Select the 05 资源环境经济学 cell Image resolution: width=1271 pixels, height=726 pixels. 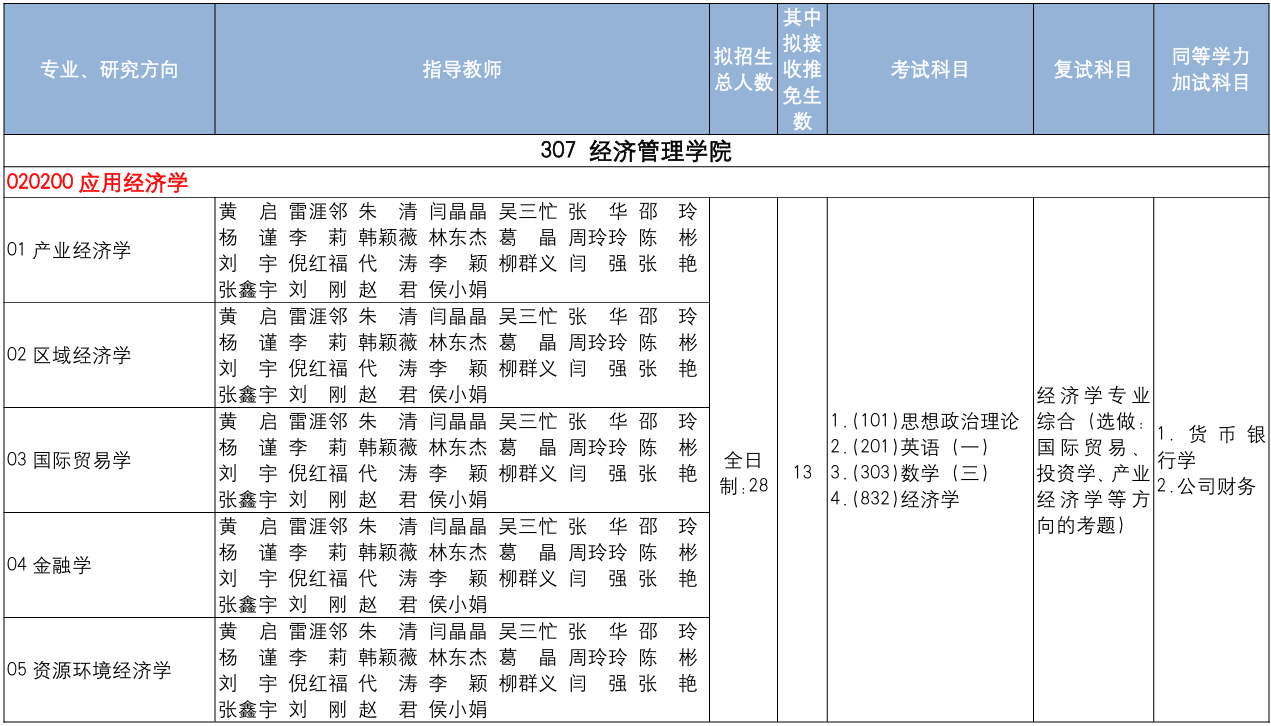tap(109, 670)
